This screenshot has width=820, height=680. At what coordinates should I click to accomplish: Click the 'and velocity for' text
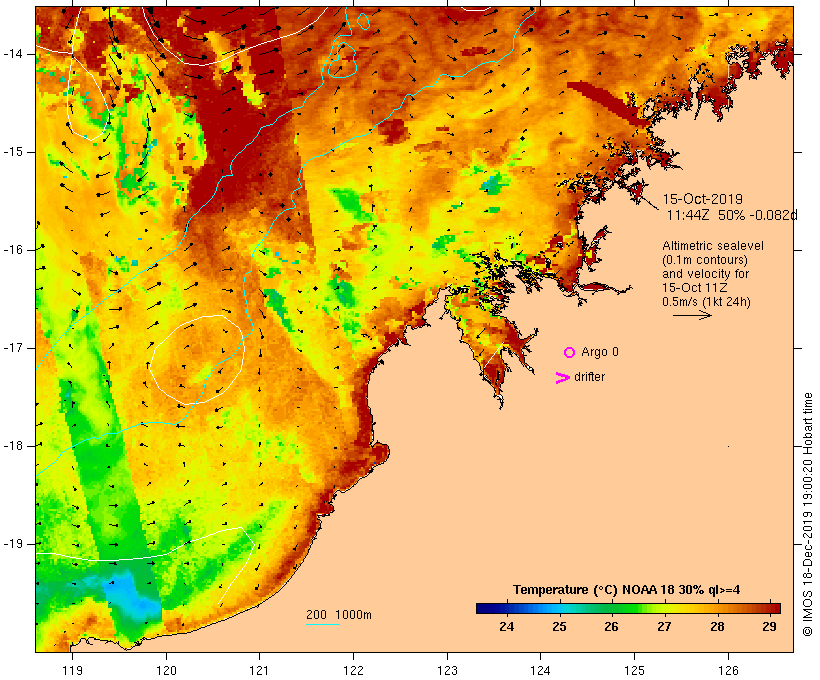coord(705,274)
